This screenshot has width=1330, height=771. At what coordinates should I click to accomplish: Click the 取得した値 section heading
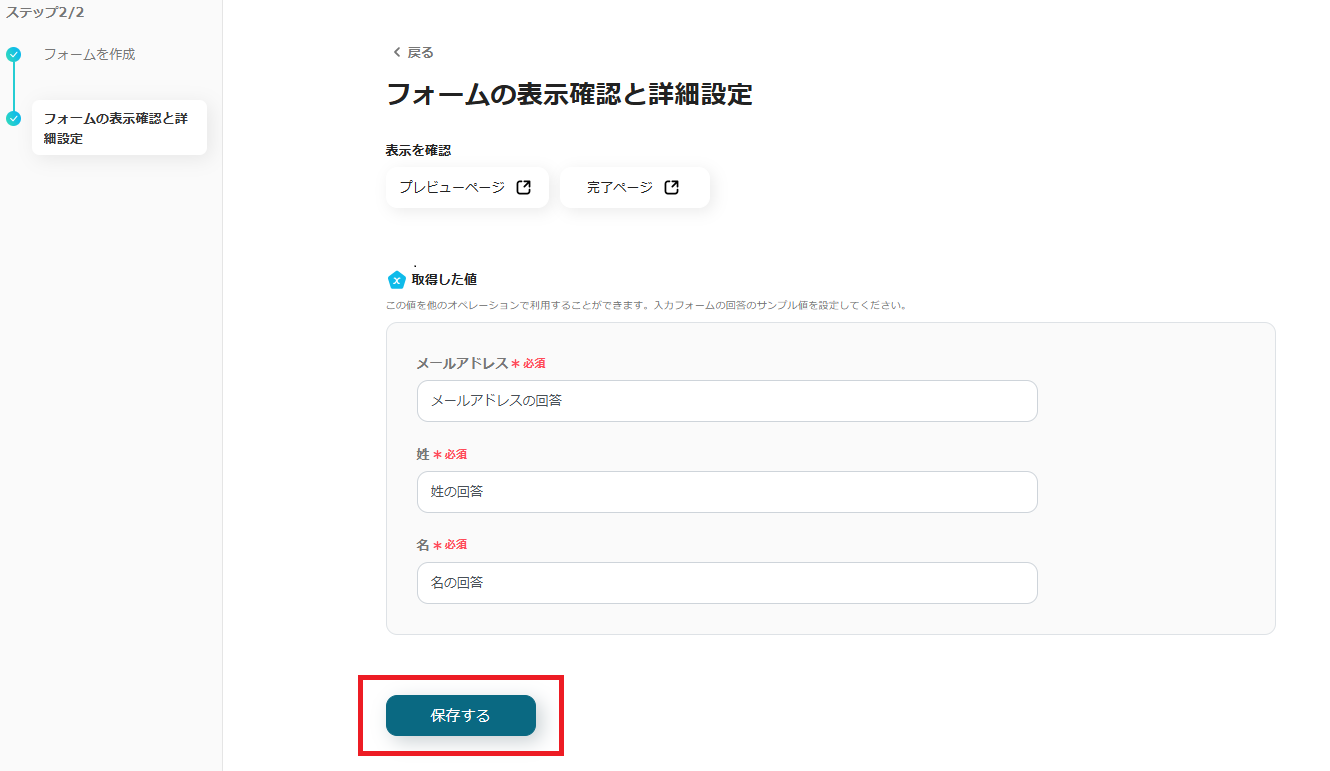pos(444,280)
